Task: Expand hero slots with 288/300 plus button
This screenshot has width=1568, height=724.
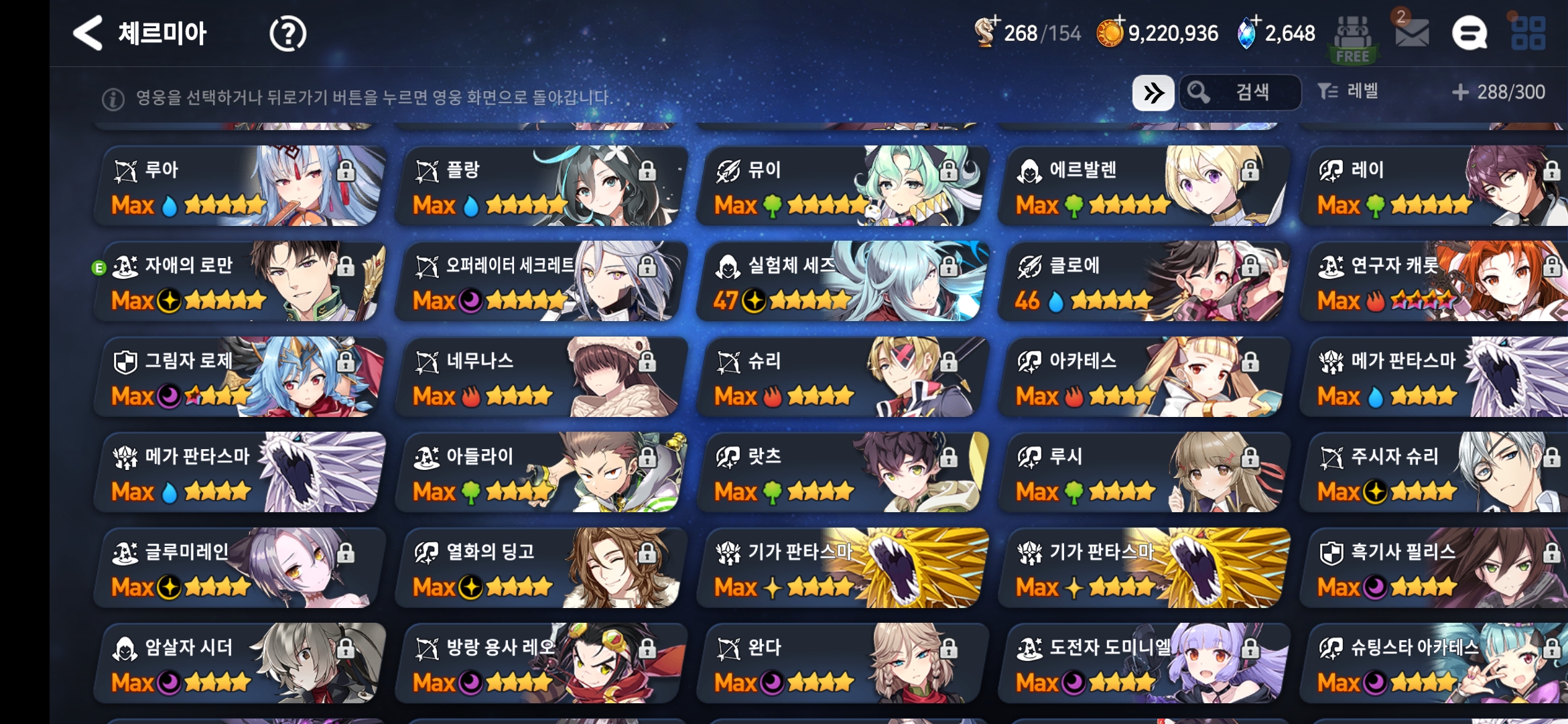Action: tap(1498, 92)
